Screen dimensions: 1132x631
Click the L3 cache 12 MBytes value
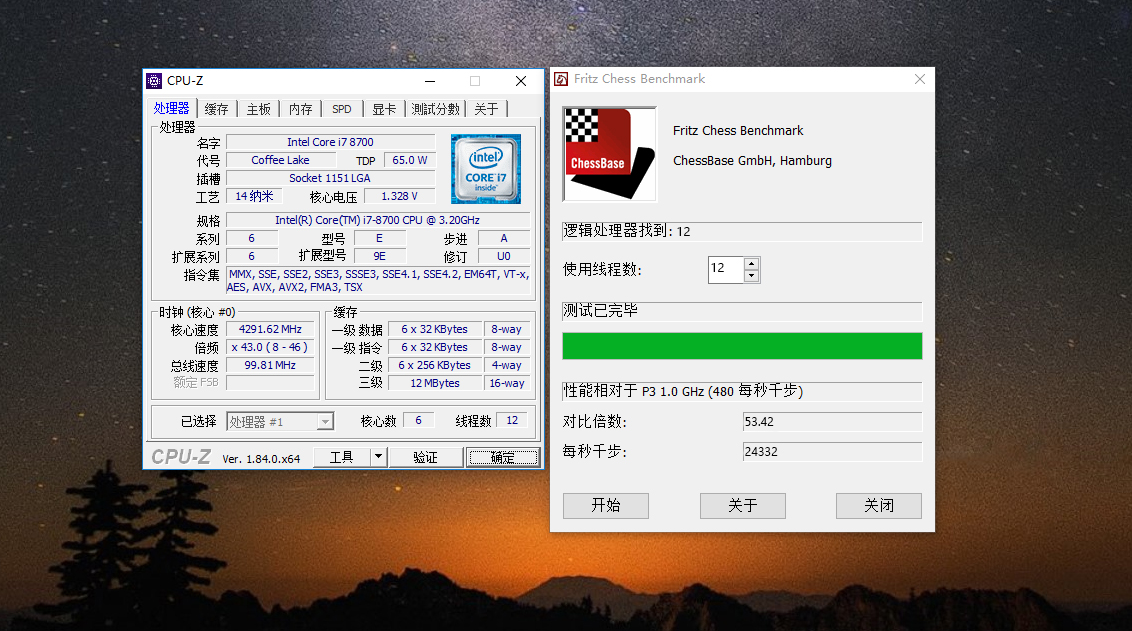click(435, 383)
